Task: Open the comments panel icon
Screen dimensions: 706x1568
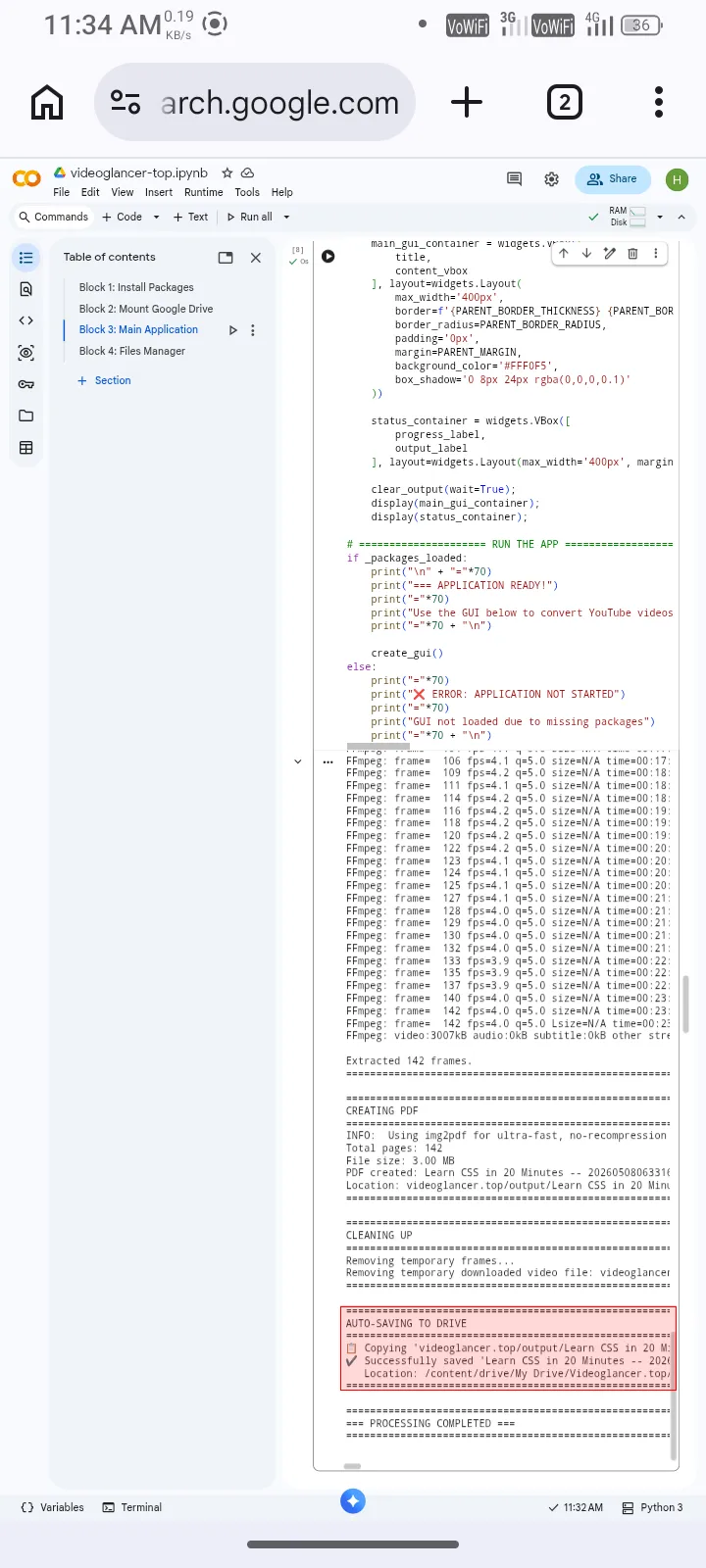Action: coord(514,178)
